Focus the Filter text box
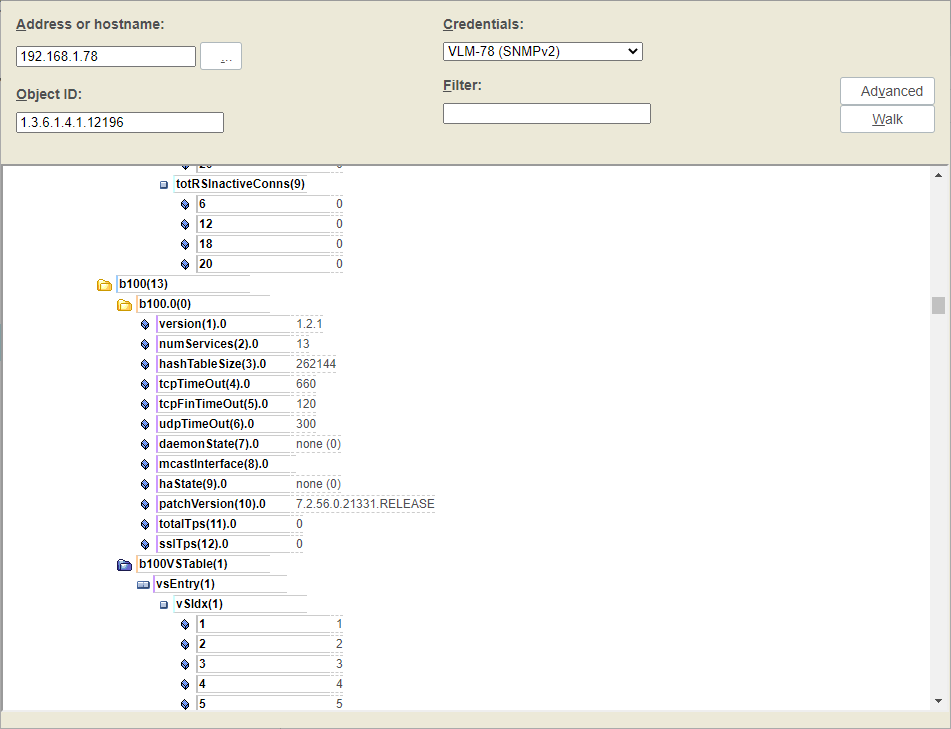The height and width of the screenshot is (729, 951). (546, 114)
